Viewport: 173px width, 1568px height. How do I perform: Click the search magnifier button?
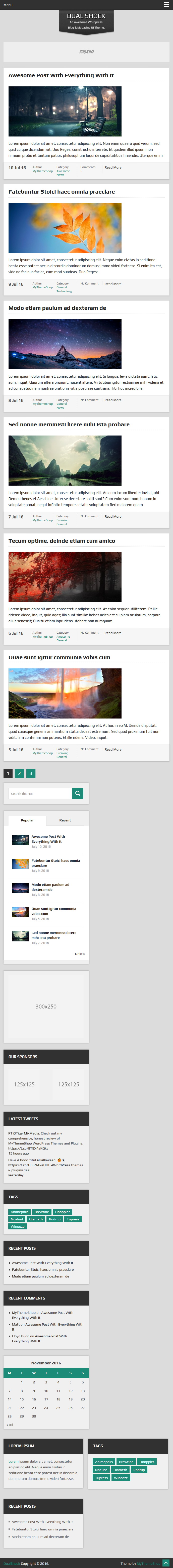(x=78, y=793)
